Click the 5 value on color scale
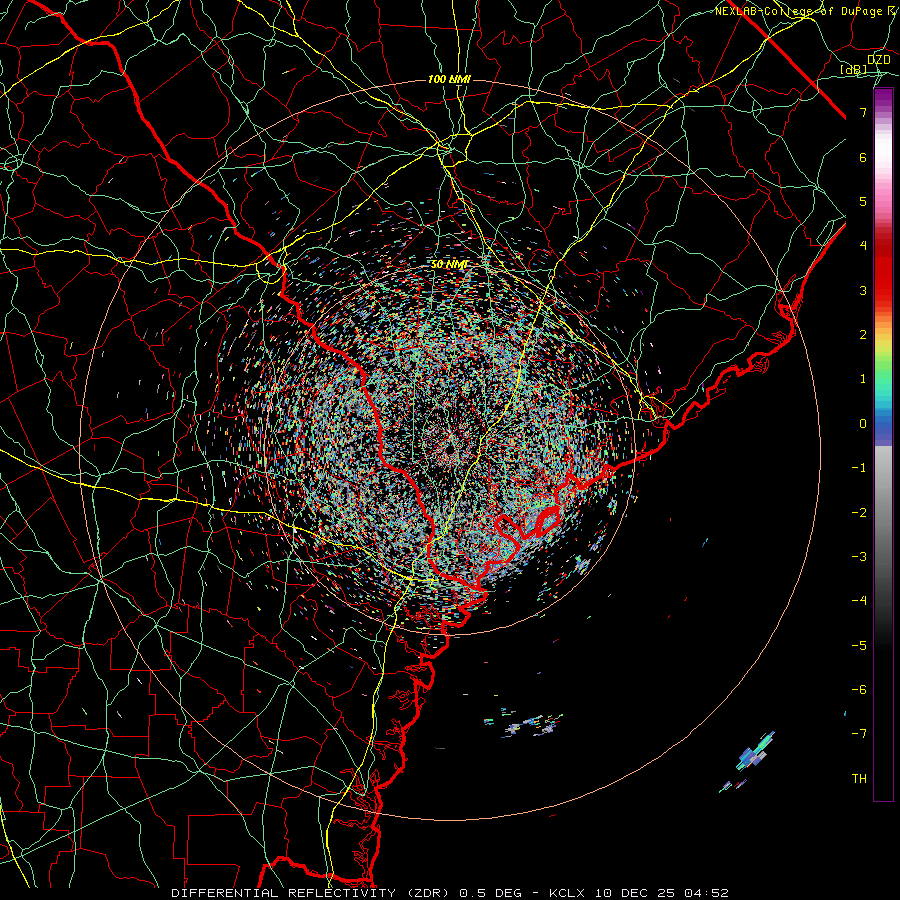Image resolution: width=900 pixels, height=900 pixels. click(x=863, y=201)
